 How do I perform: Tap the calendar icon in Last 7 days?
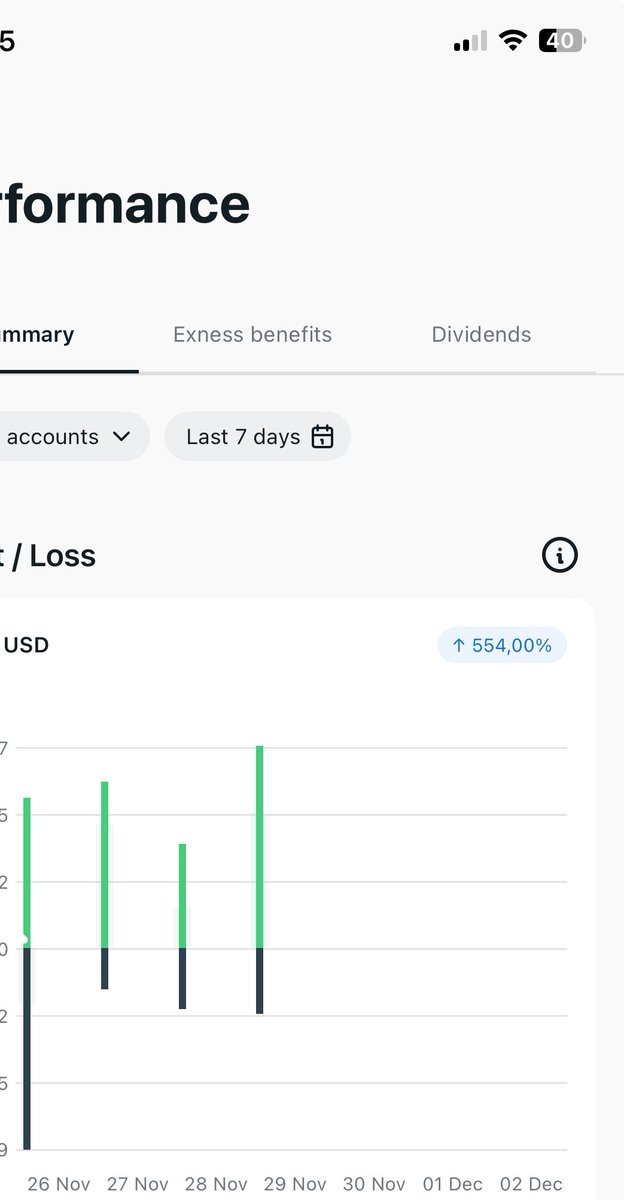(322, 437)
